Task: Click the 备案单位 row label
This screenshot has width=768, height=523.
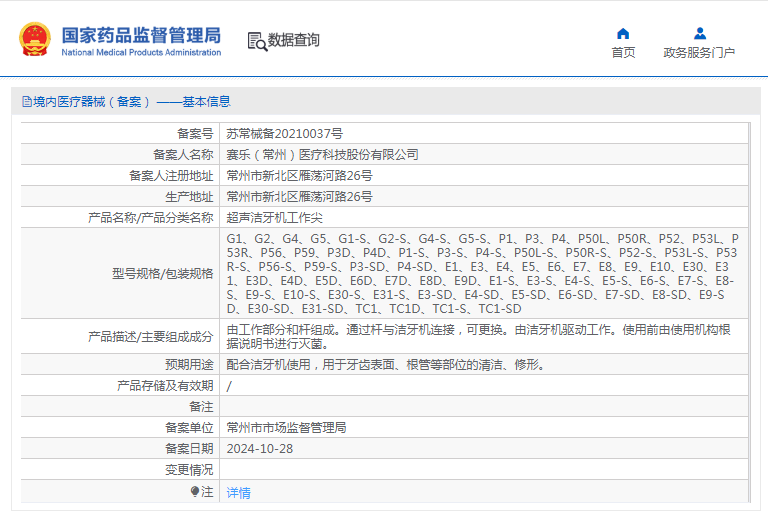Action: [189, 428]
